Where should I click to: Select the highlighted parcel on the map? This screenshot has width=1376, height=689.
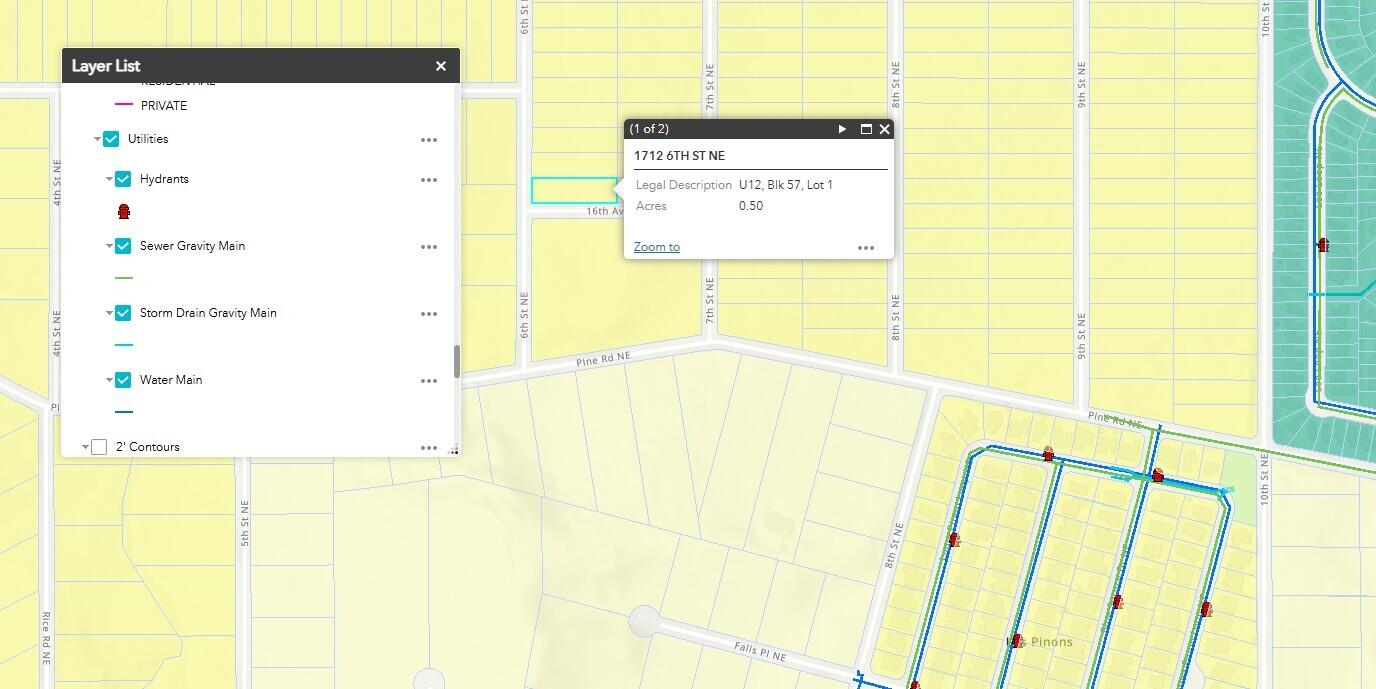573,190
